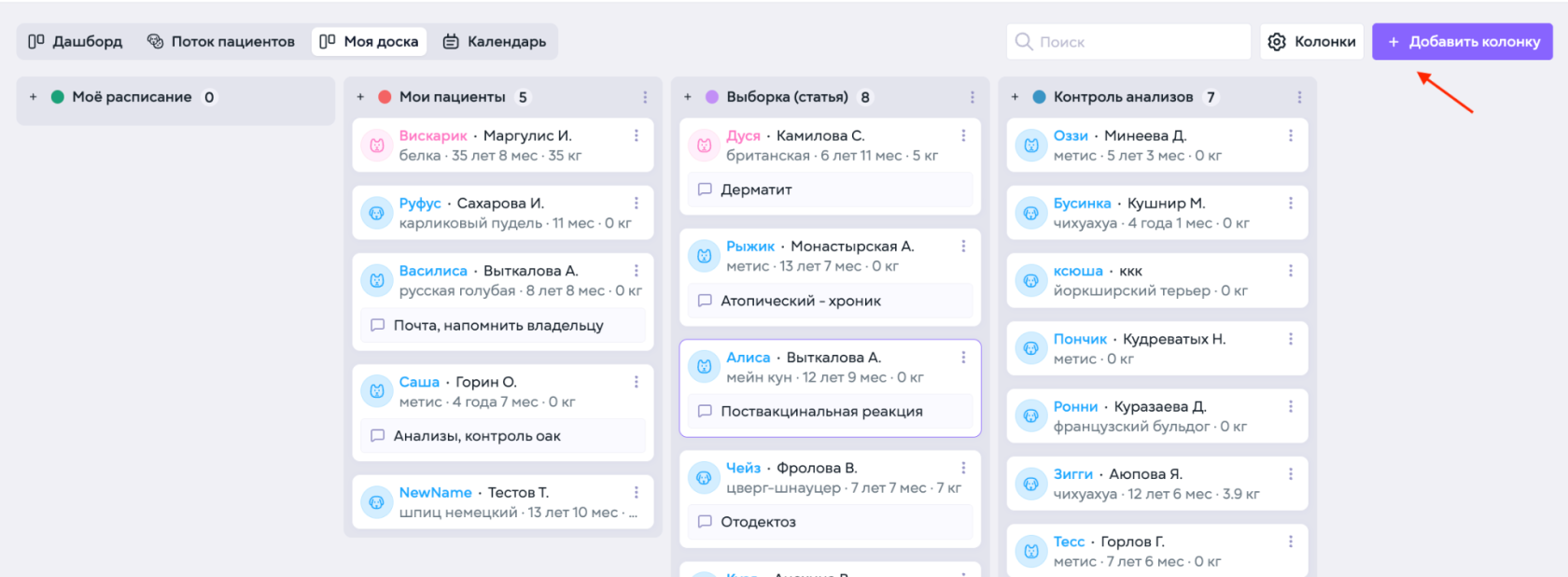
Task: Open options for the Саша card
Action: point(637,382)
